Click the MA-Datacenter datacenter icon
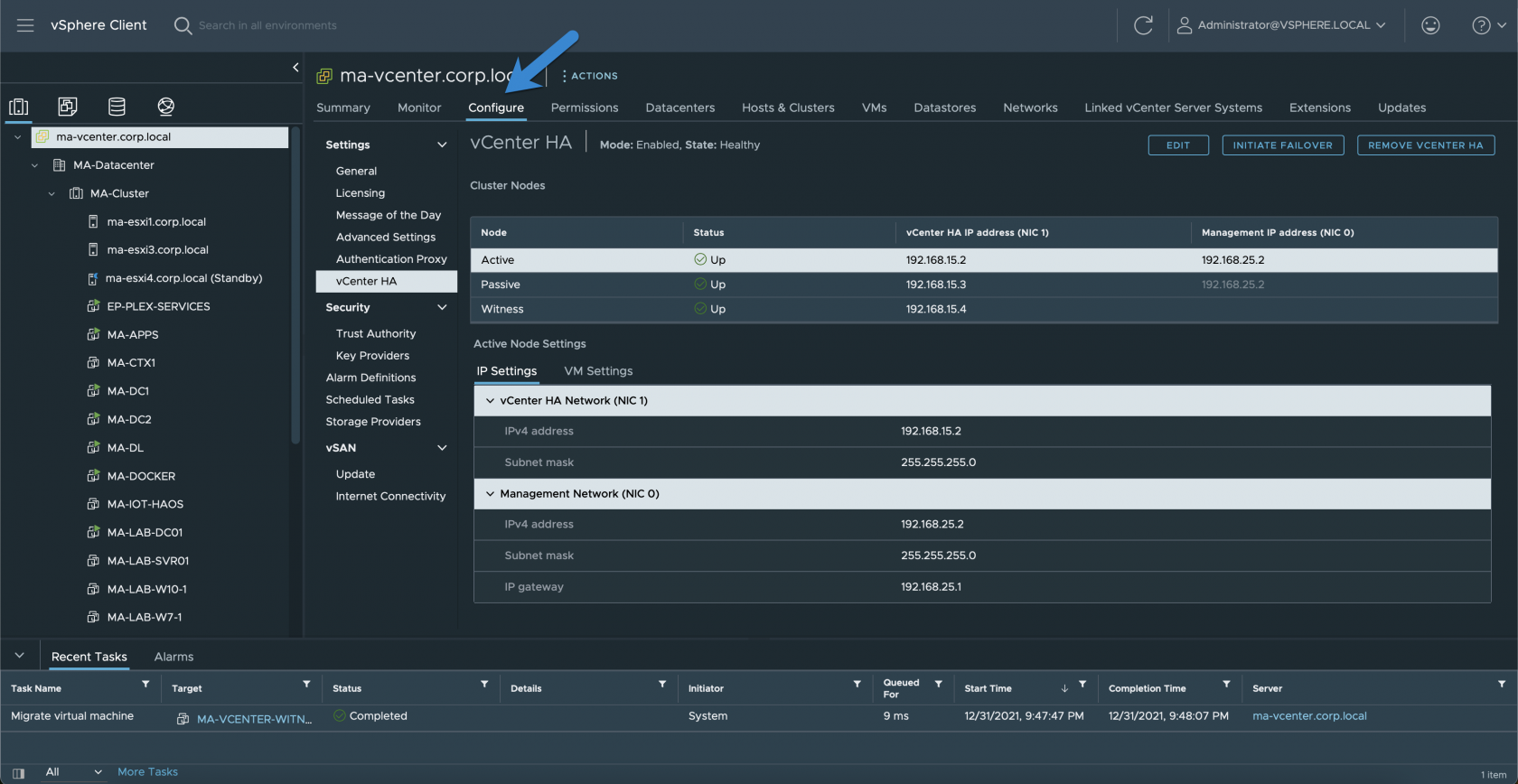The image size is (1518, 784). tap(60, 165)
